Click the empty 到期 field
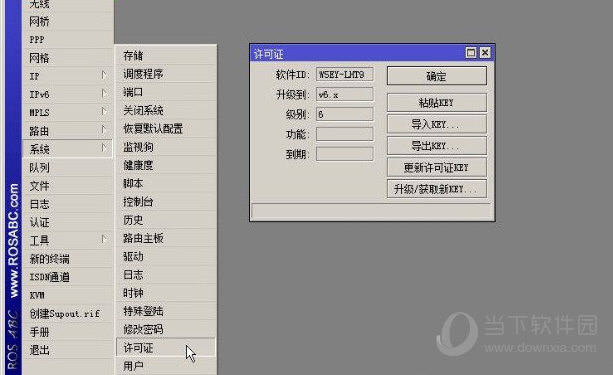613x375 pixels. 344,154
